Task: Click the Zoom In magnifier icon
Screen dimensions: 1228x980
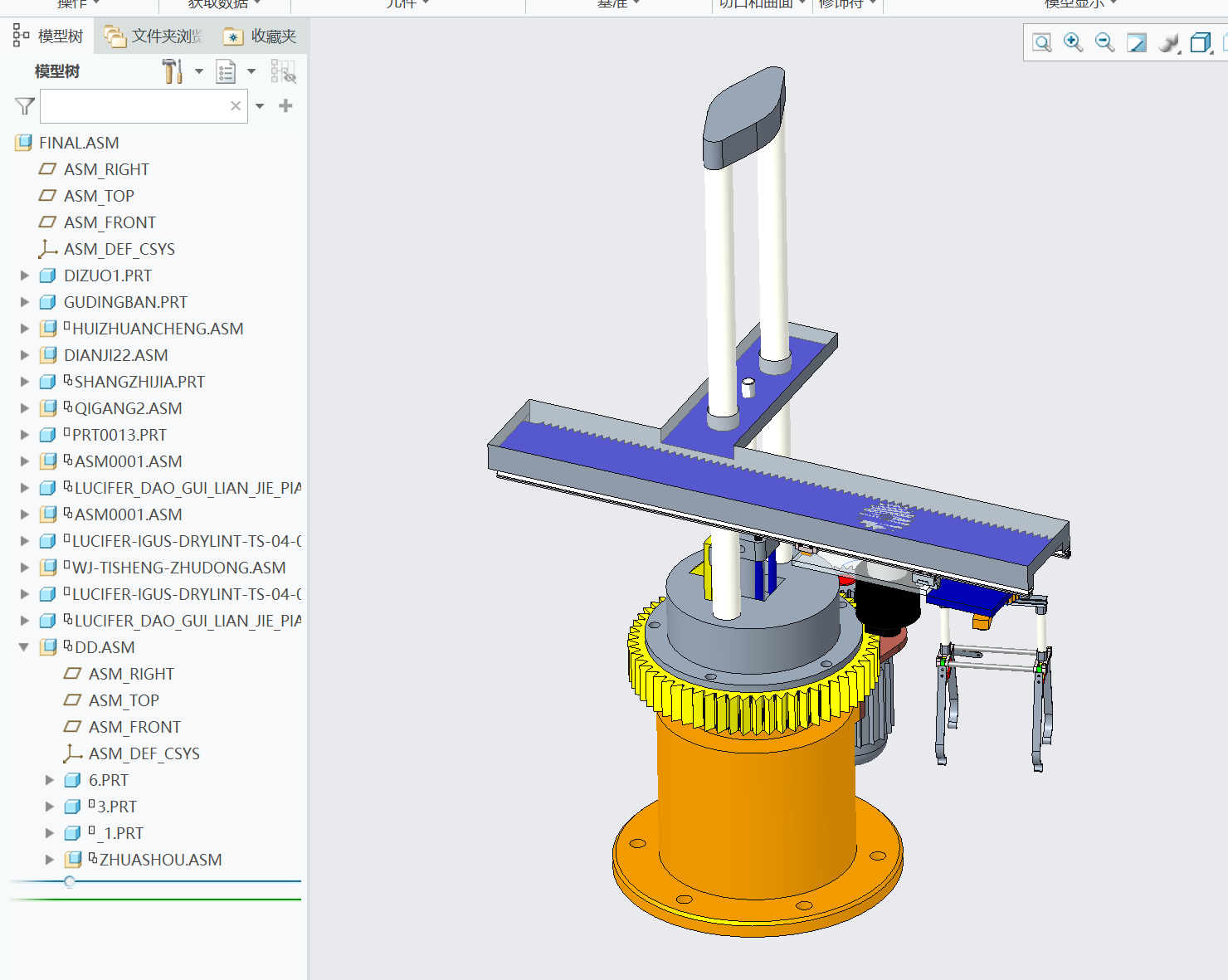Action: 1073,42
